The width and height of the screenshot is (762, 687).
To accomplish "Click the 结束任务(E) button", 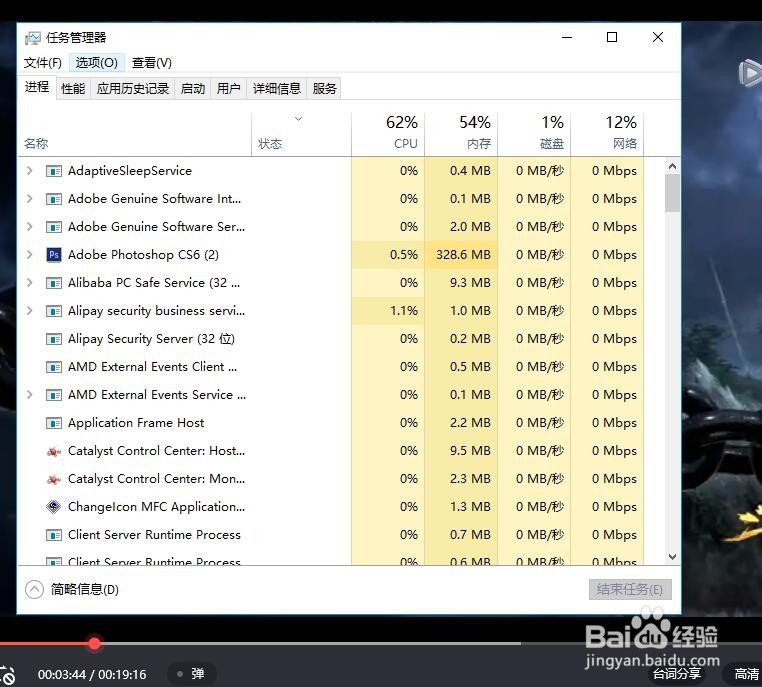I will (x=630, y=589).
